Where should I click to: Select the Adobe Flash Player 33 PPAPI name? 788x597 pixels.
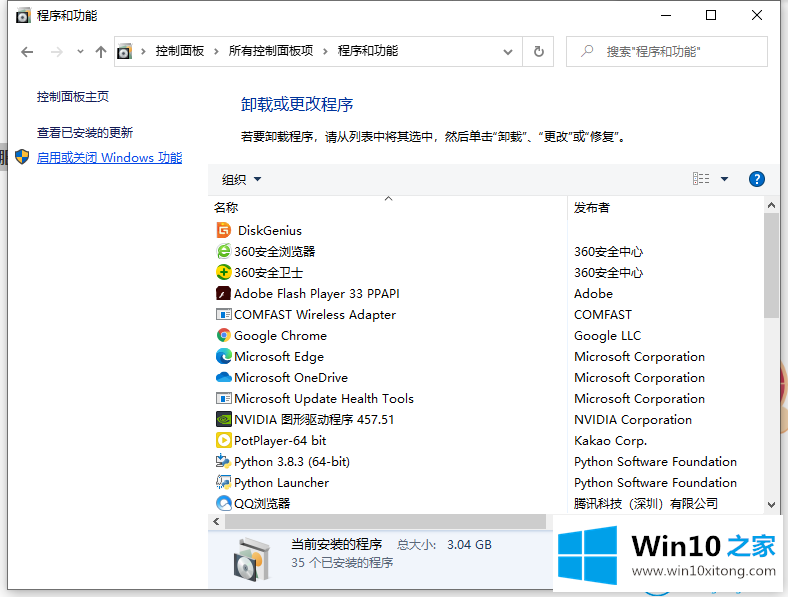317,293
